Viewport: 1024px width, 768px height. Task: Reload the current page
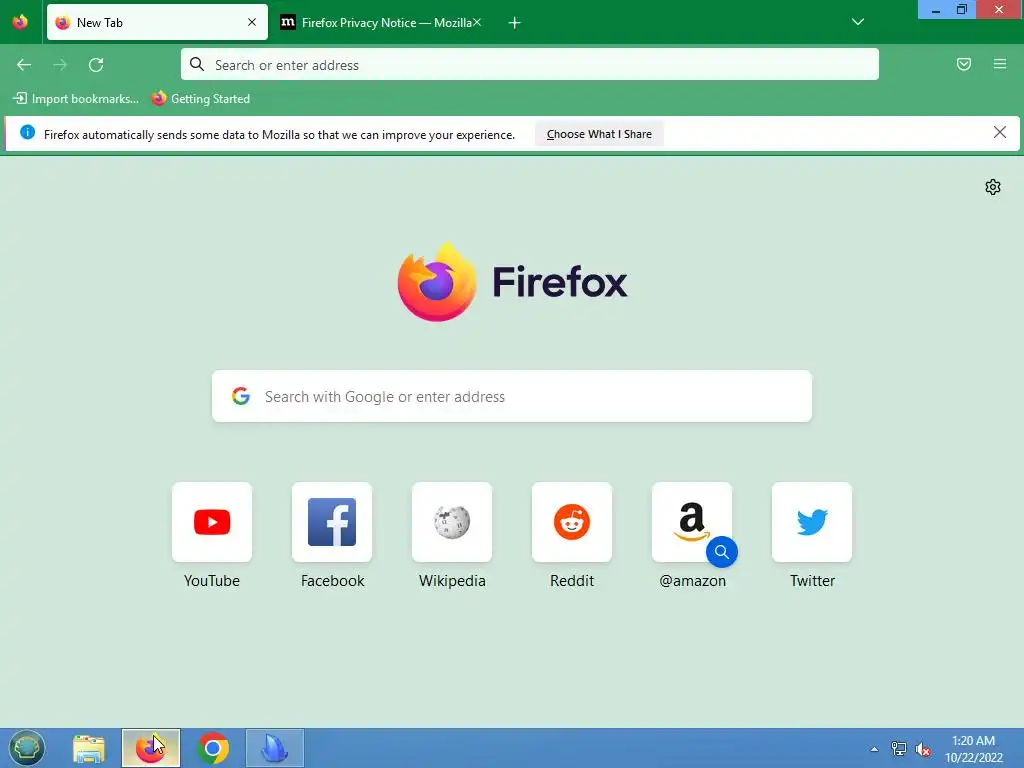click(x=96, y=65)
